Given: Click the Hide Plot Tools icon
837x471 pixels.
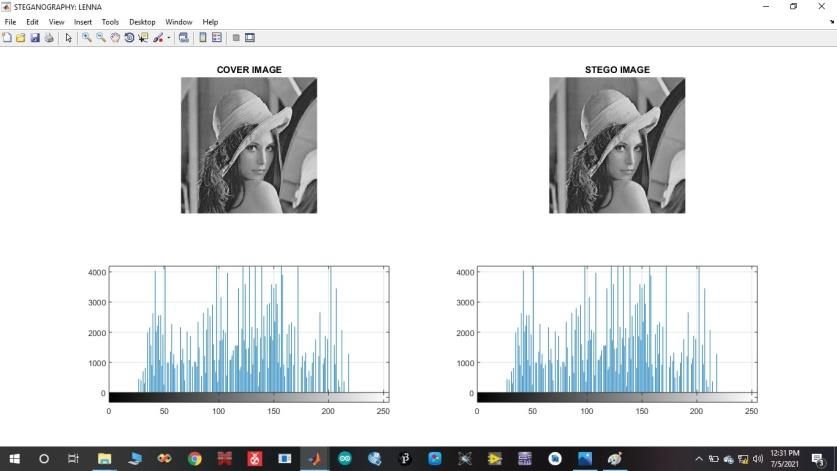Looking at the screenshot, I should click(236, 38).
